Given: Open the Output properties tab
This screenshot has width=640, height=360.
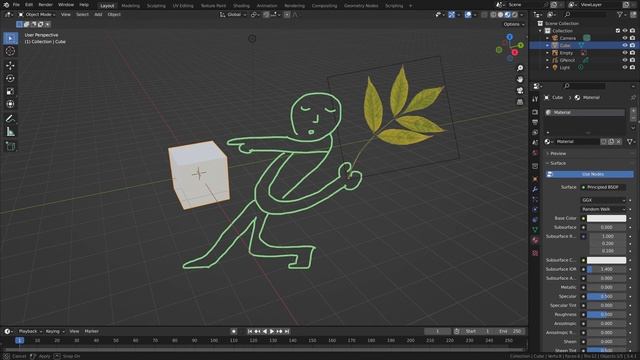Looking at the screenshot, I should [x=535, y=122].
